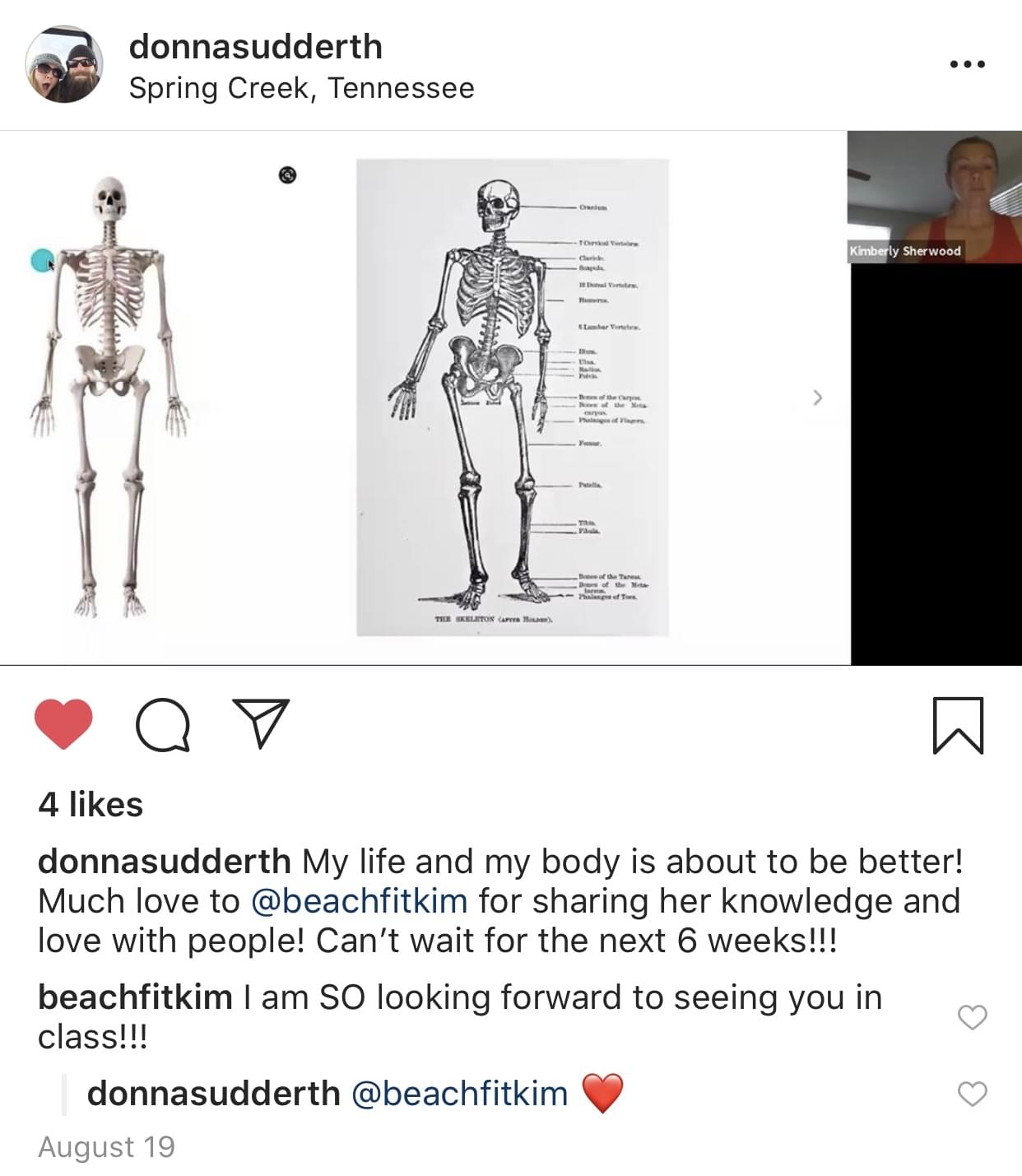Image resolution: width=1022 pixels, height=1176 pixels.
Task: Open the three-dot post options menu
Action: (x=967, y=64)
